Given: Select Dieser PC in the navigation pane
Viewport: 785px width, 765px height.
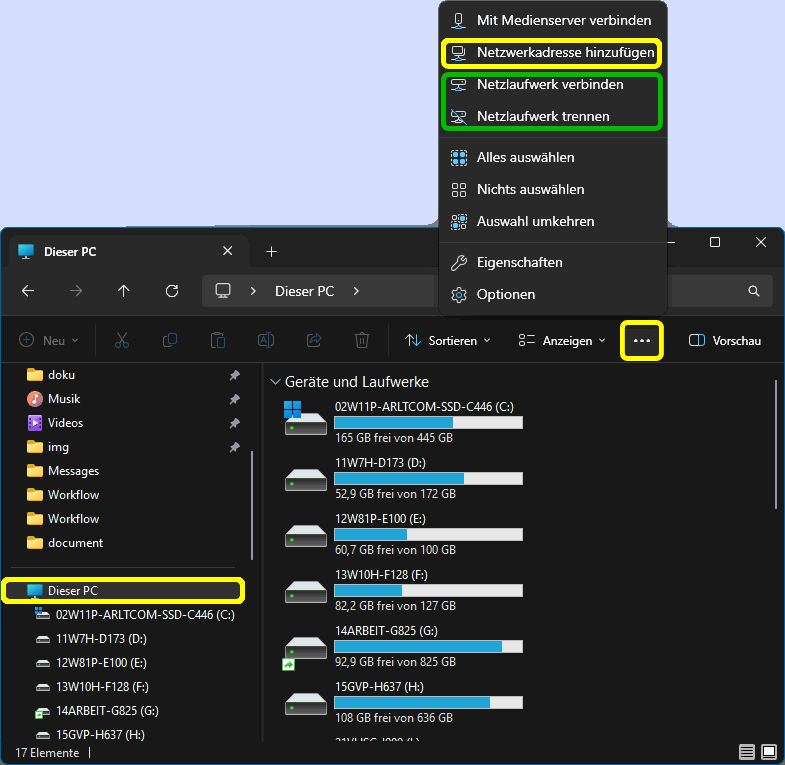Looking at the screenshot, I should coord(73,591).
